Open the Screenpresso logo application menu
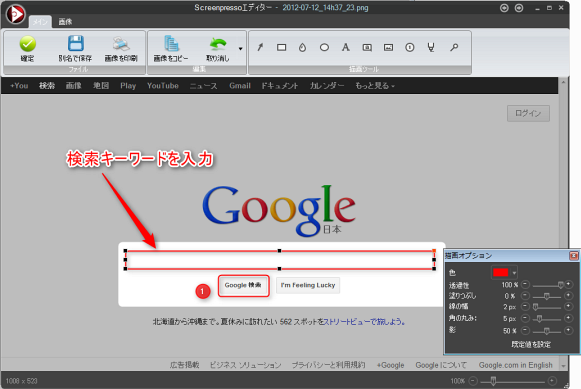The width and height of the screenshot is (581, 389). 16,14
